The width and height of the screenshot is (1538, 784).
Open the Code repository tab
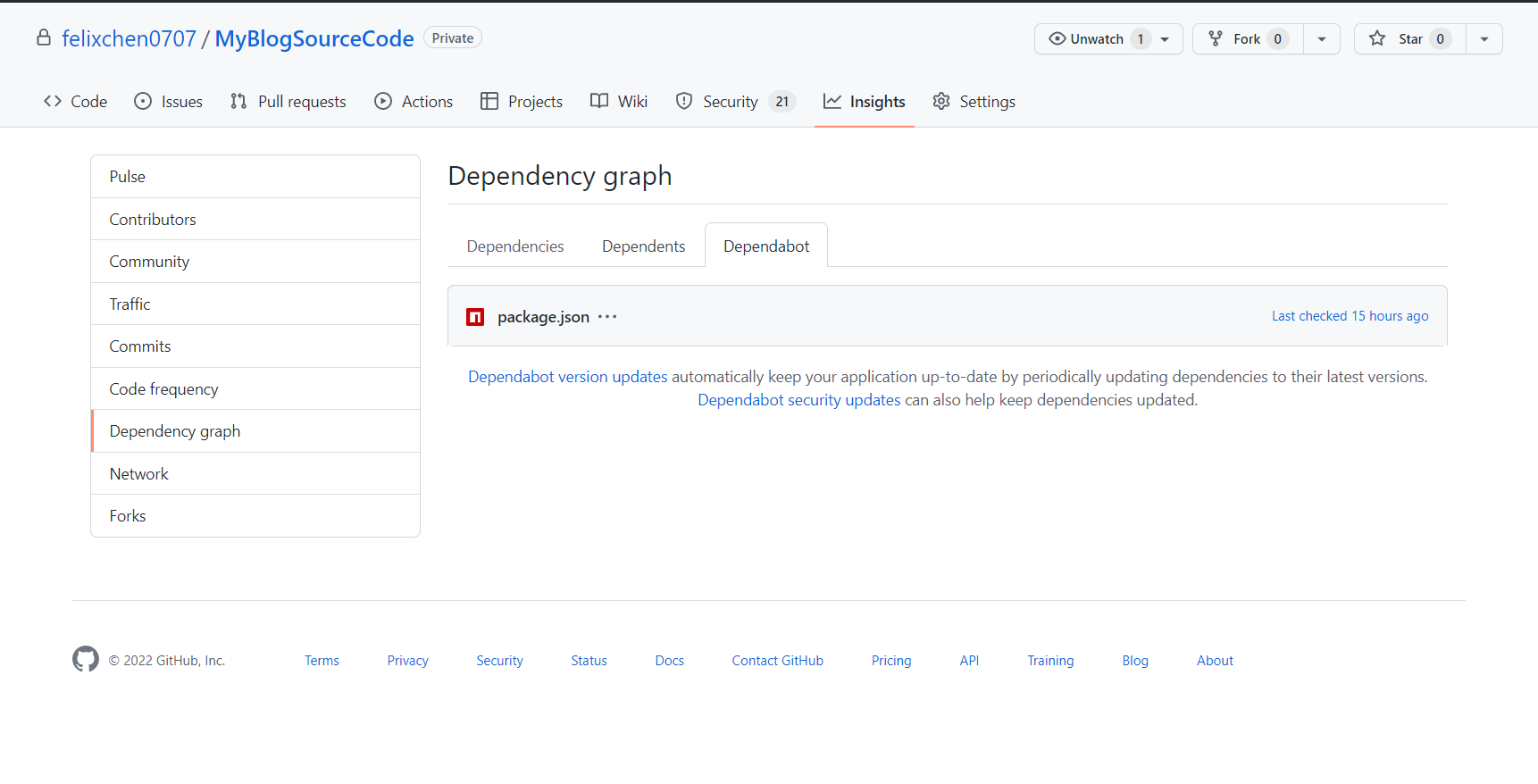point(75,102)
